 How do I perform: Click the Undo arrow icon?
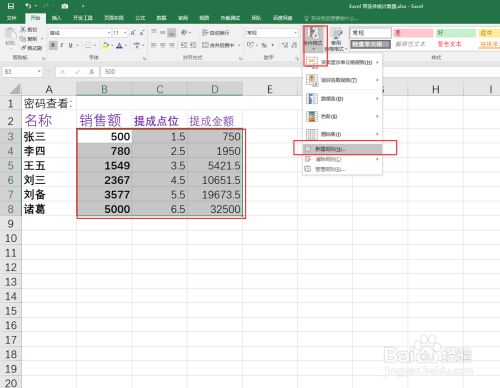28,6
